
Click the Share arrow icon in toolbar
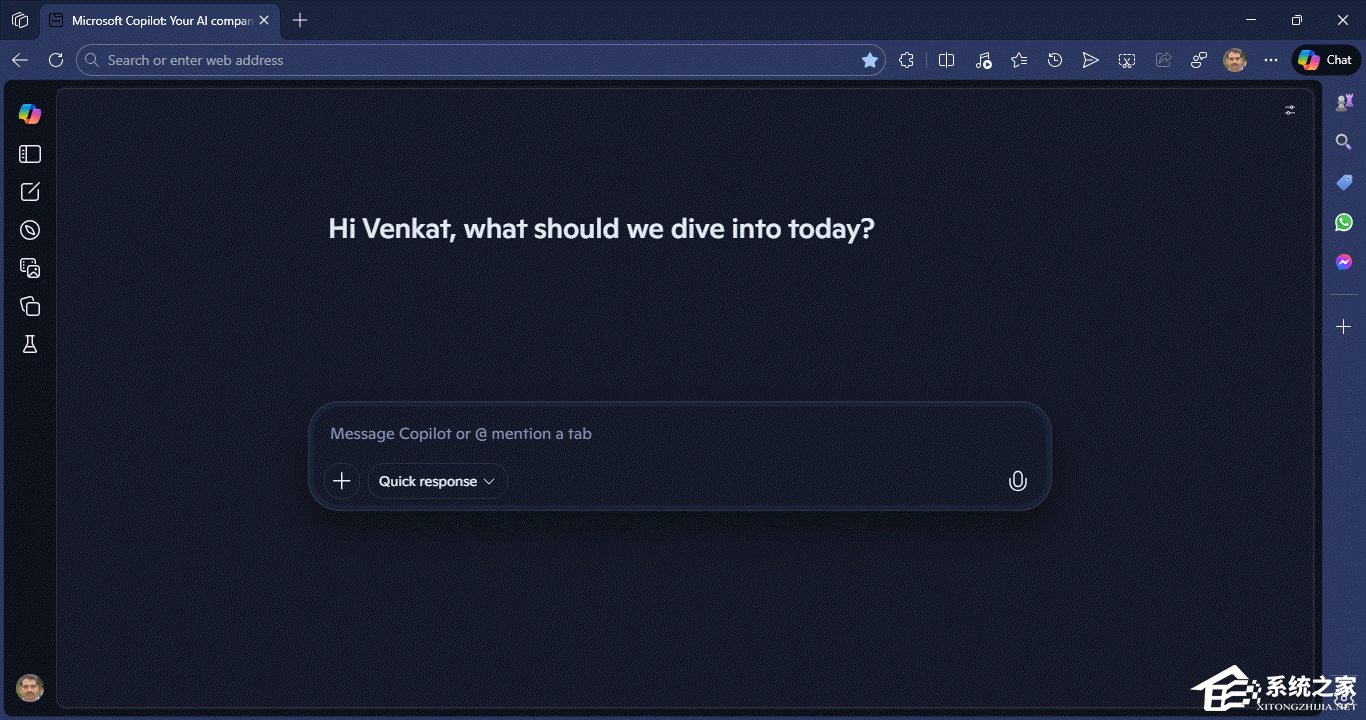pos(1163,60)
